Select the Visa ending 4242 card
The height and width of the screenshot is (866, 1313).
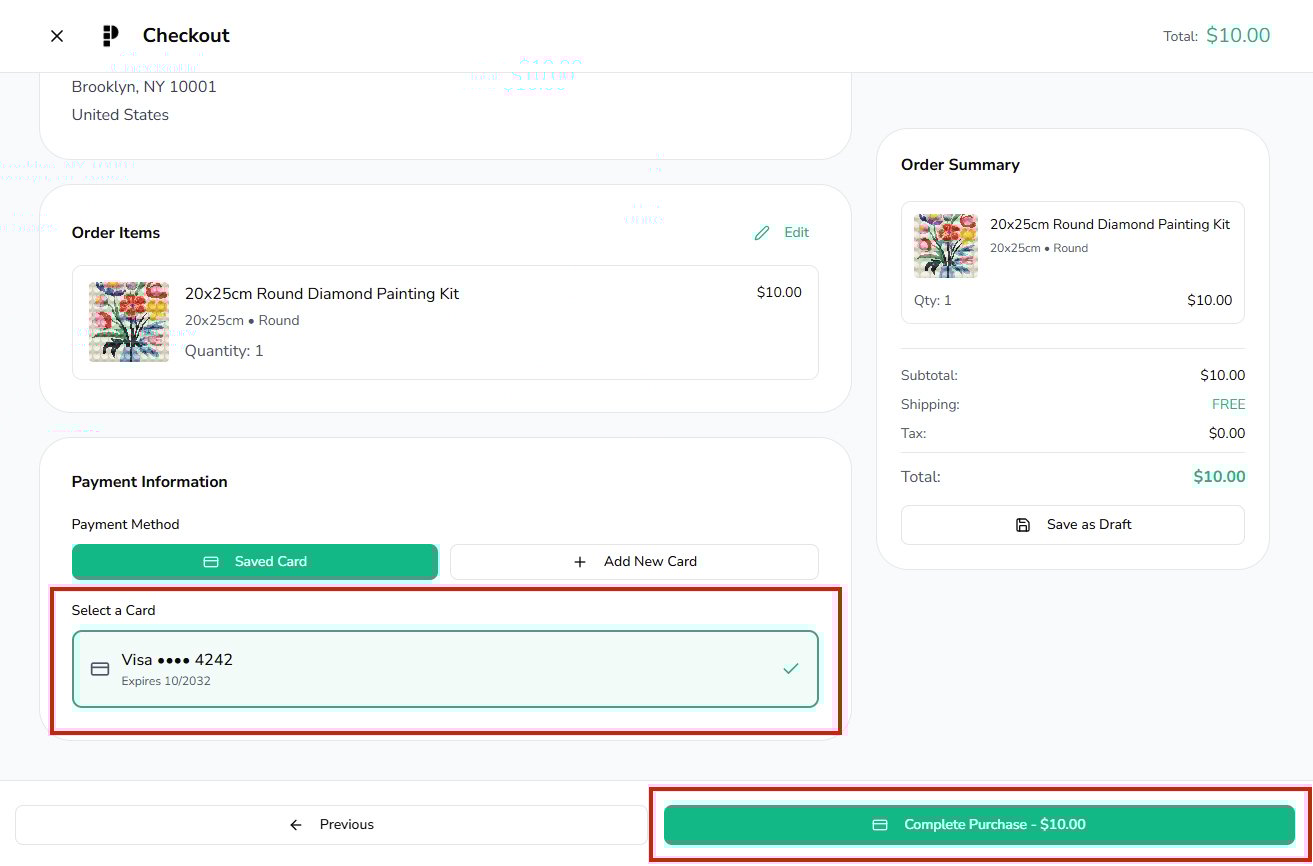tap(445, 669)
